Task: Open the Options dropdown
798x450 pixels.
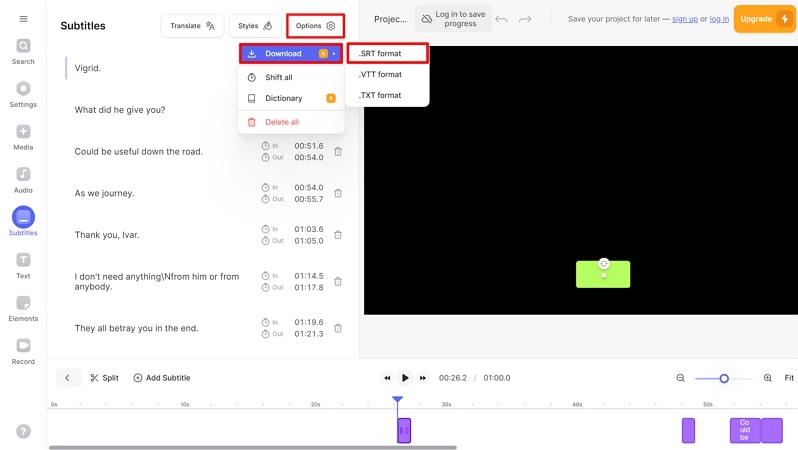Action: pos(315,25)
